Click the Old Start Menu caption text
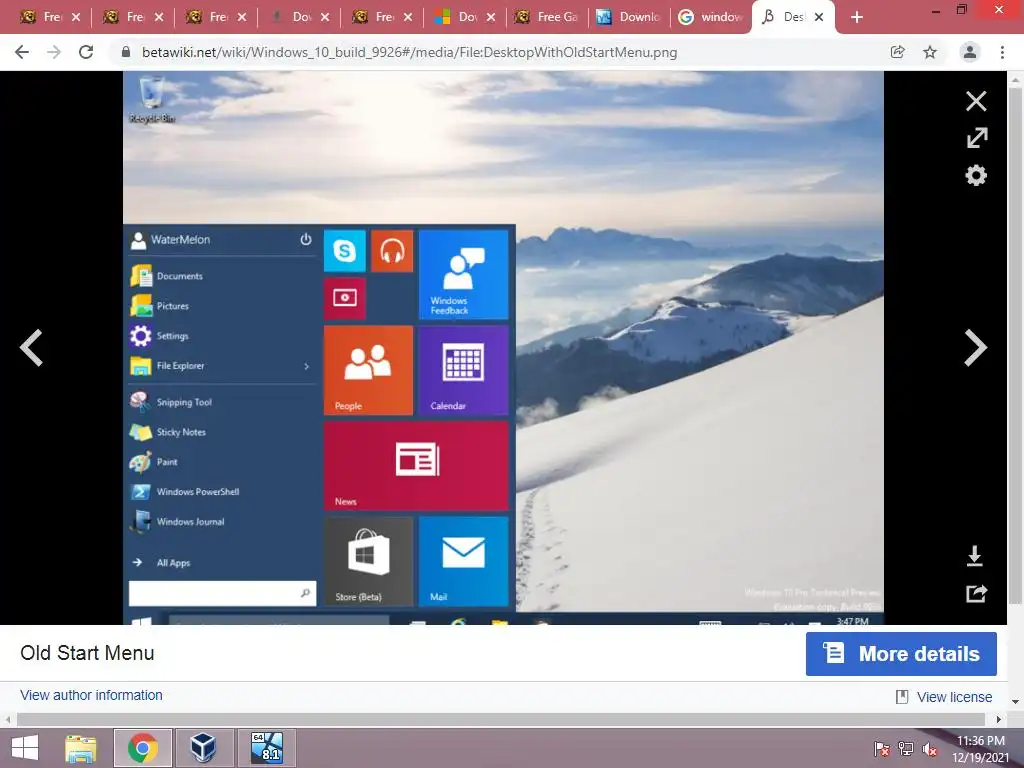 point(87,652)
